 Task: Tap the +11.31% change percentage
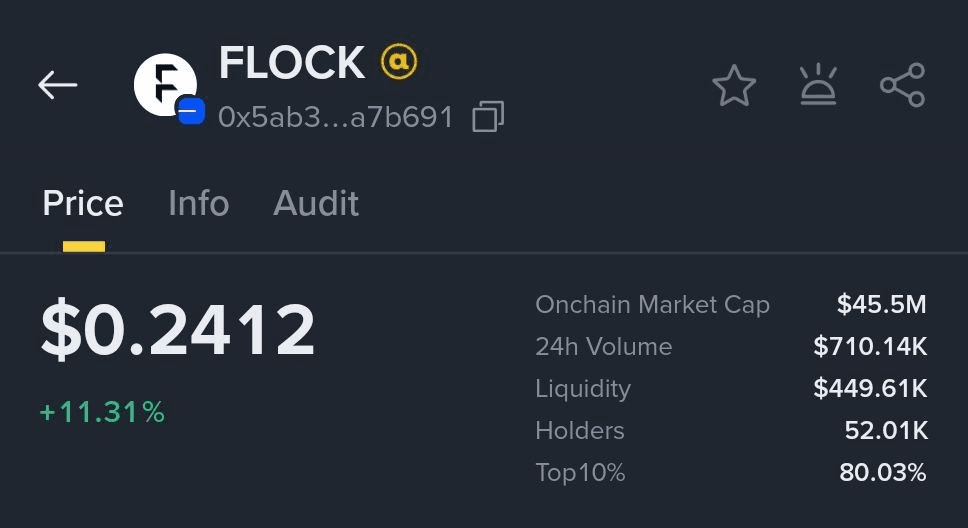(x=102, y=412)
